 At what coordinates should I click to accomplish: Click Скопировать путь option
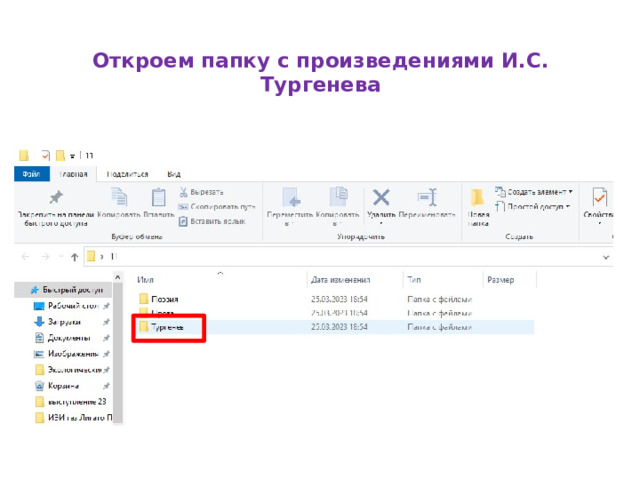(x=217, y=207)
